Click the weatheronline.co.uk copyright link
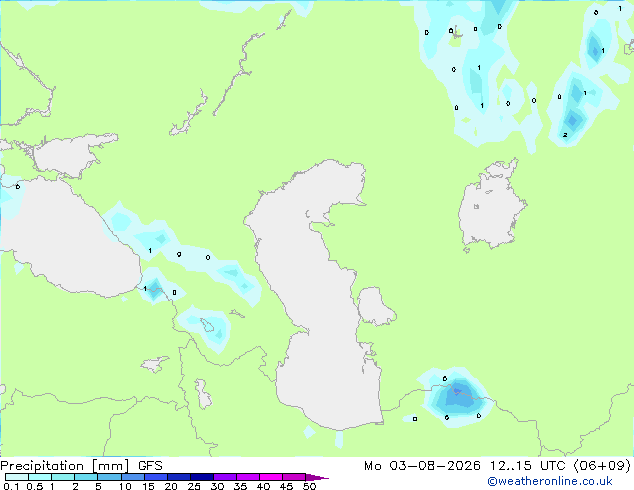 550,481
